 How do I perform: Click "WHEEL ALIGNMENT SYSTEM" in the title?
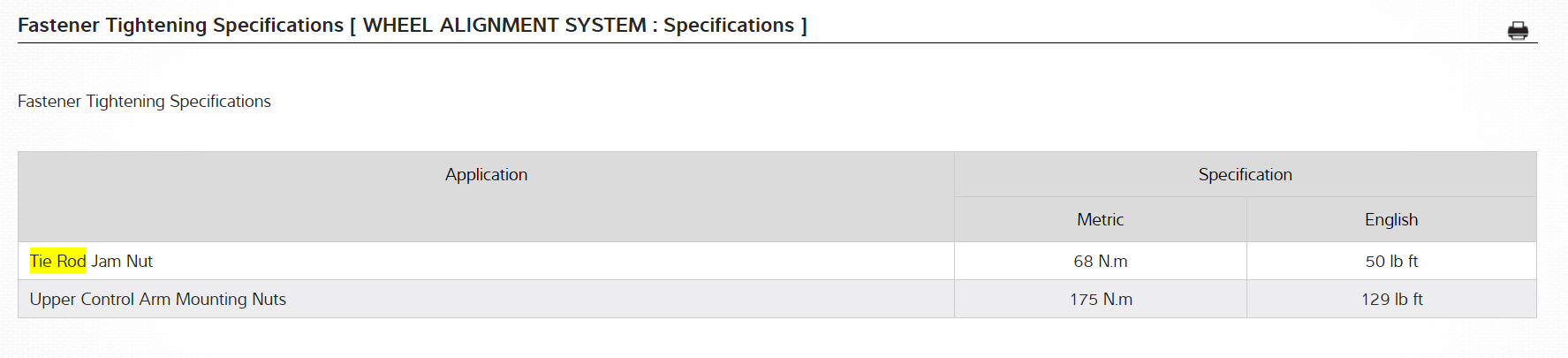pos(504,26)
